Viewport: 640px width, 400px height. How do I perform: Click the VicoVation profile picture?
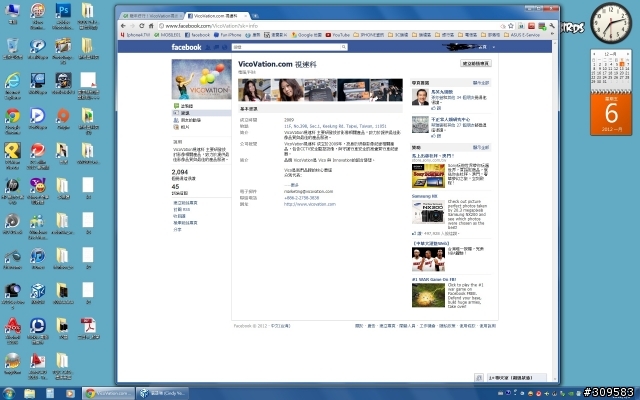coord(202,79)
